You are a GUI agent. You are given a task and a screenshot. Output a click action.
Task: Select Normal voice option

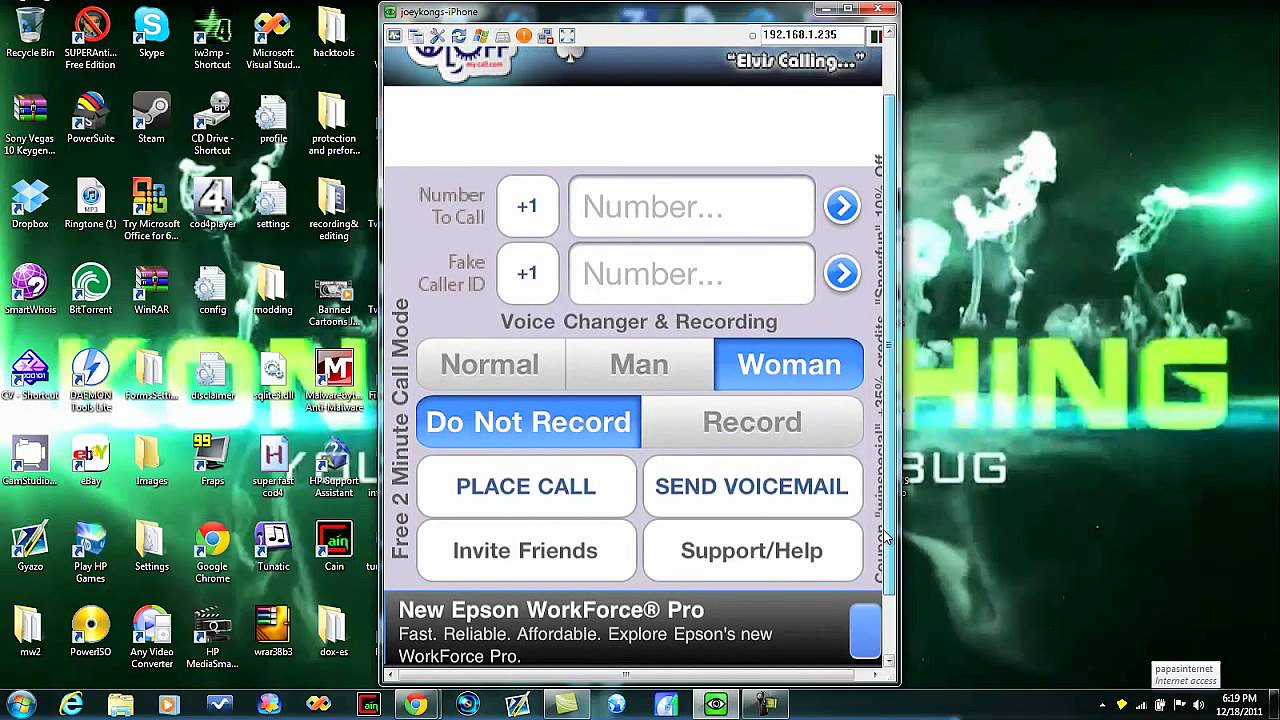coord(490,364)
